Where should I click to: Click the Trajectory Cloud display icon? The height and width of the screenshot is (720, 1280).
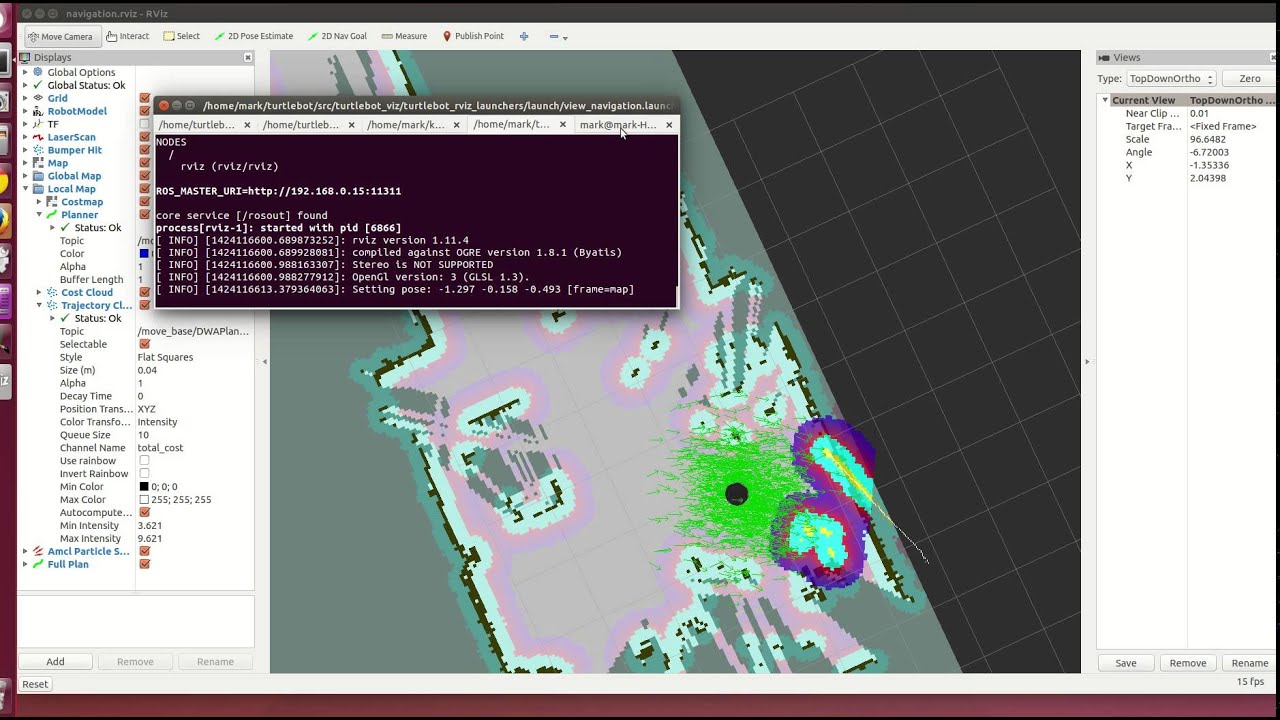coord(52,305)
